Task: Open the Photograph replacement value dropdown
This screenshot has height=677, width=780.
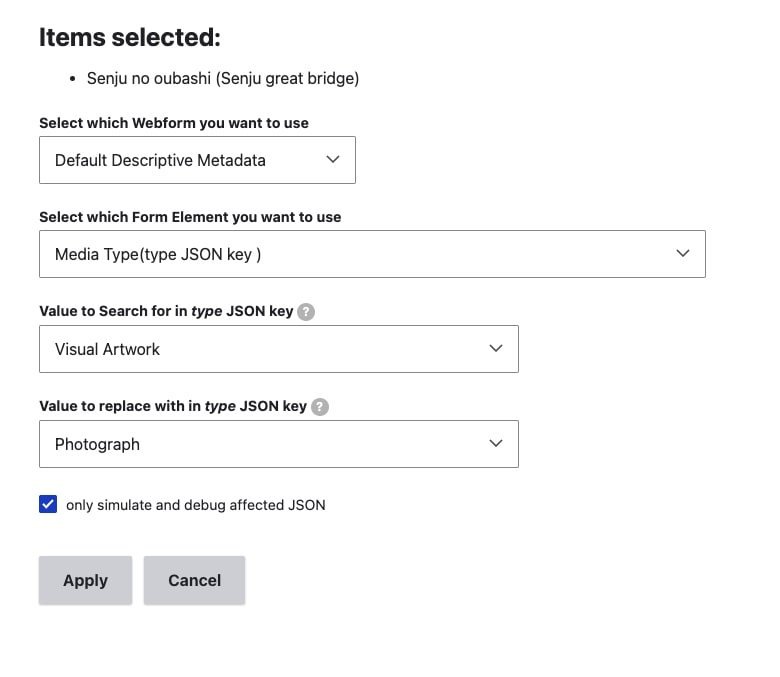Action: (x=278, y=444)
